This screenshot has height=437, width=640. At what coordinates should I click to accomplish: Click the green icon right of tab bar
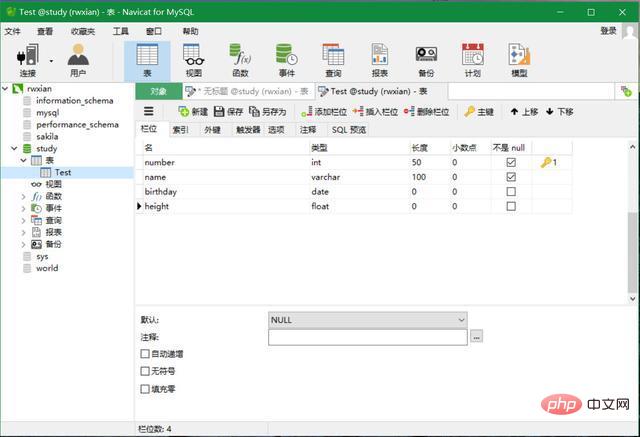626,91
